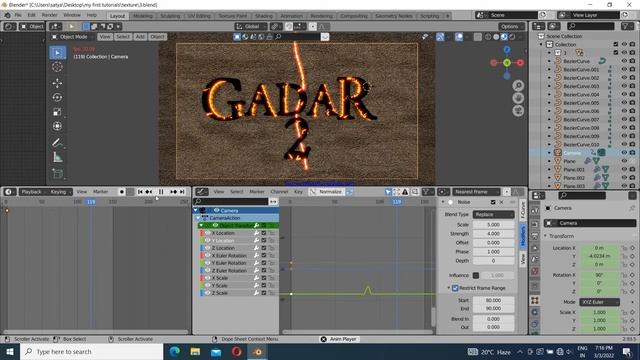Hide Plane.001 in outliner

click(x=624, y=169)
